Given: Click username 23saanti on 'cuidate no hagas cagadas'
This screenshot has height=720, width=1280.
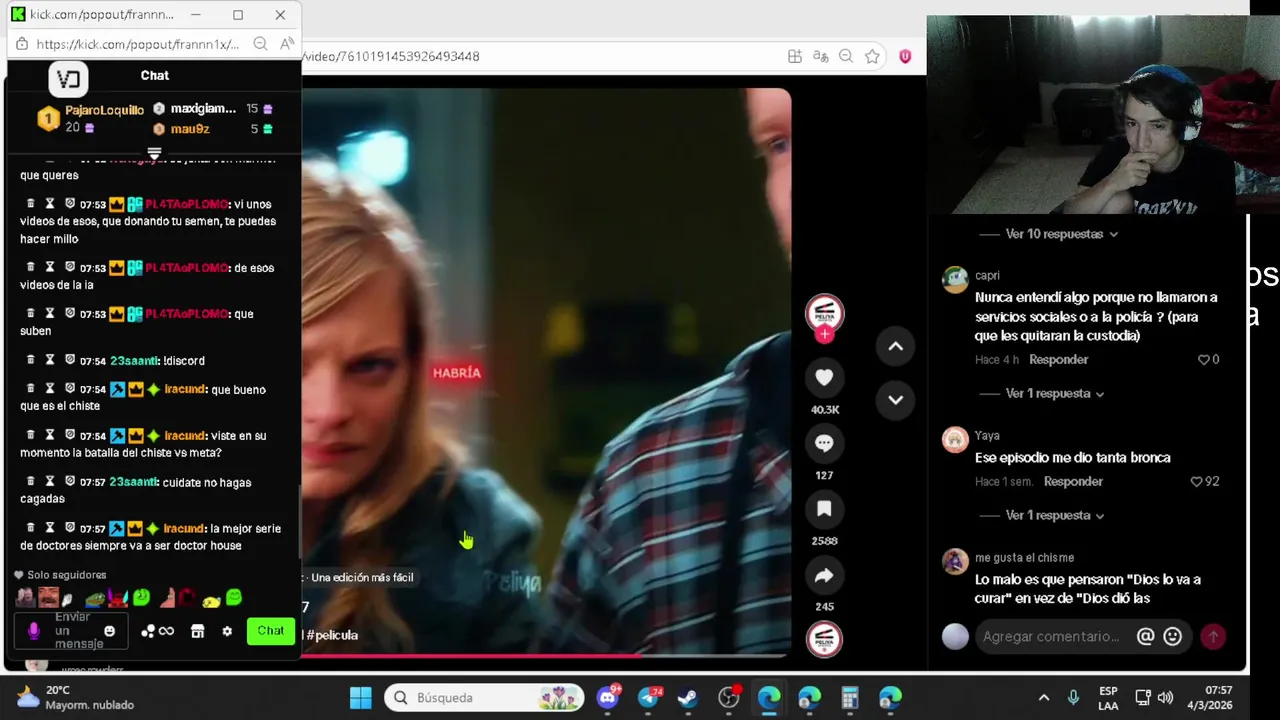Looking at the screenshot, I should pyautogui.click(x=134, y=482).
